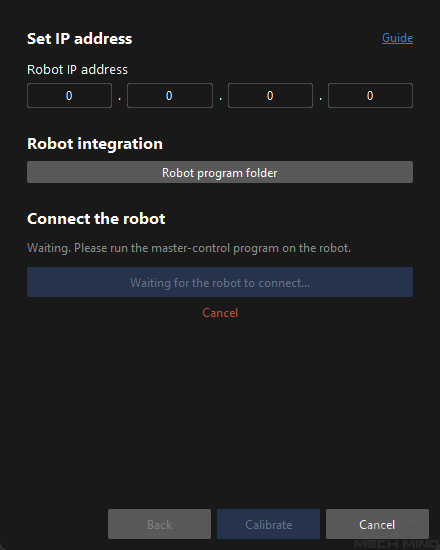Click the dot between first and second octets

click(120, 99)
